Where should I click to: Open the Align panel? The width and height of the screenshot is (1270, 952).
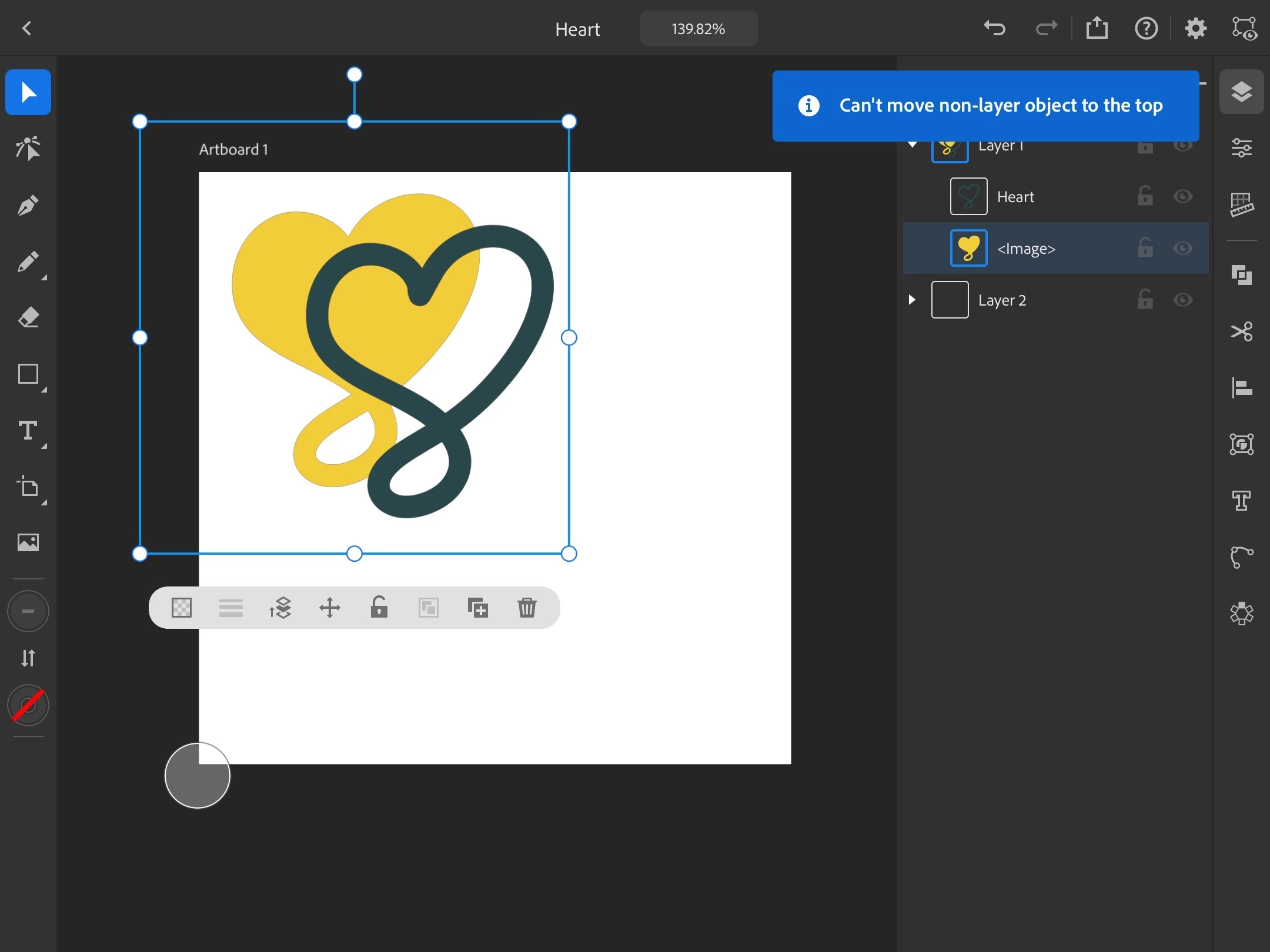pyautogui.click(x=1241, y=388)
